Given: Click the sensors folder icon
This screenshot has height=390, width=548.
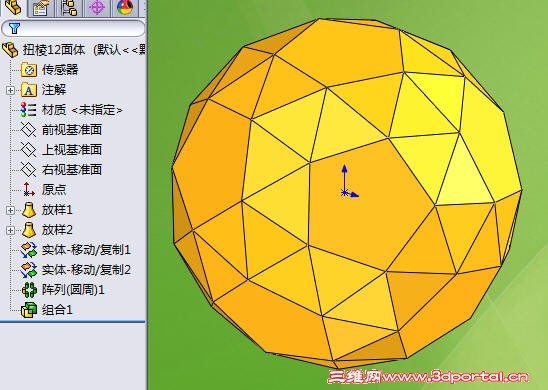Looking at the screenshot, I should tap(29, 70).
